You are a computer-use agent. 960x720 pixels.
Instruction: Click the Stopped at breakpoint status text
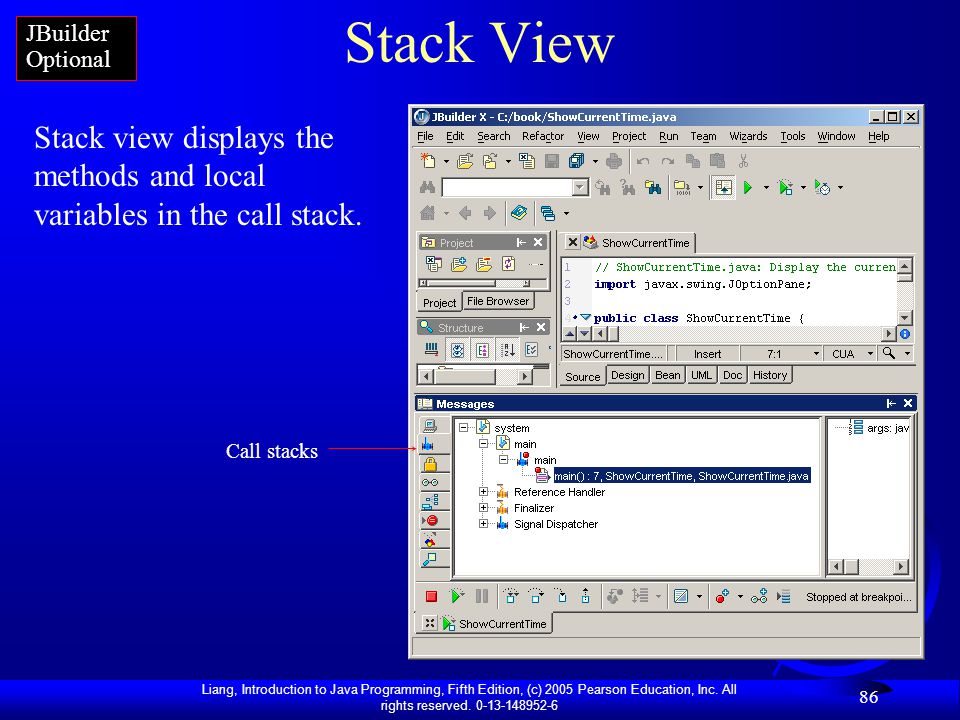[x=858, y=597]
